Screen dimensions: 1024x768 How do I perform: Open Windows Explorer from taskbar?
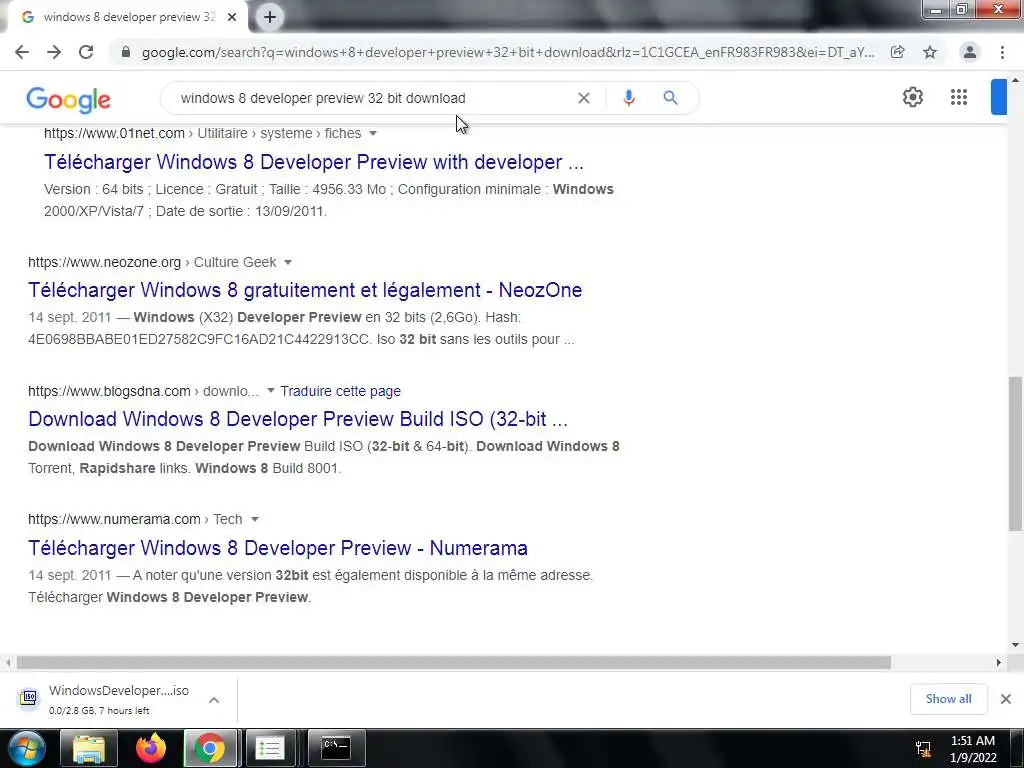click(89, 748)
